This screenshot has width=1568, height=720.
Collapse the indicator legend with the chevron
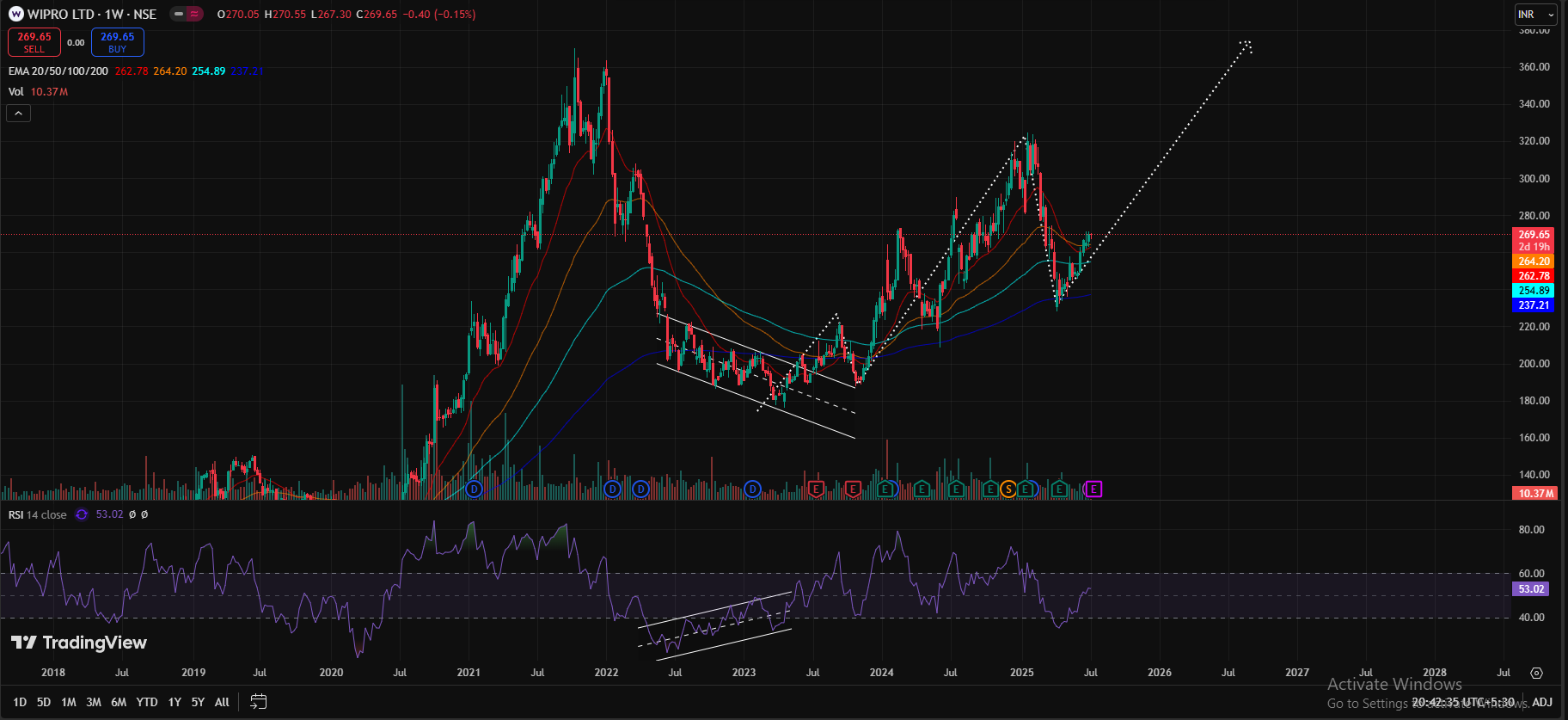click(18, 113)
